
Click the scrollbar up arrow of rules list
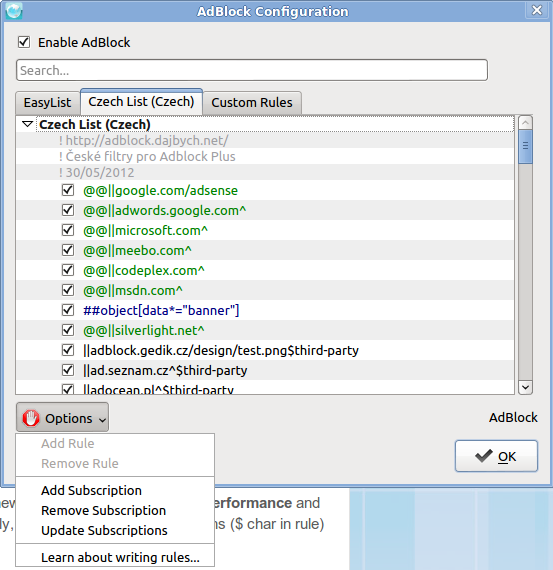coord(525,123)
